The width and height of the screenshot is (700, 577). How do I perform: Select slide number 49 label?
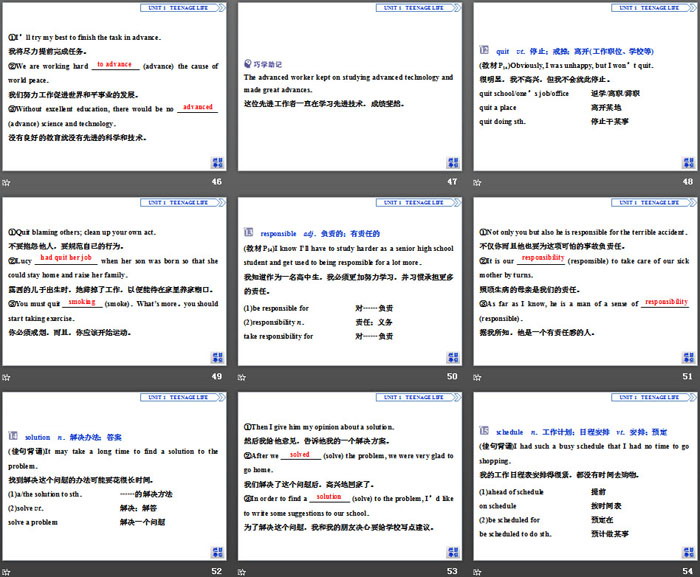pyautogui.click(x=217, y=376)
